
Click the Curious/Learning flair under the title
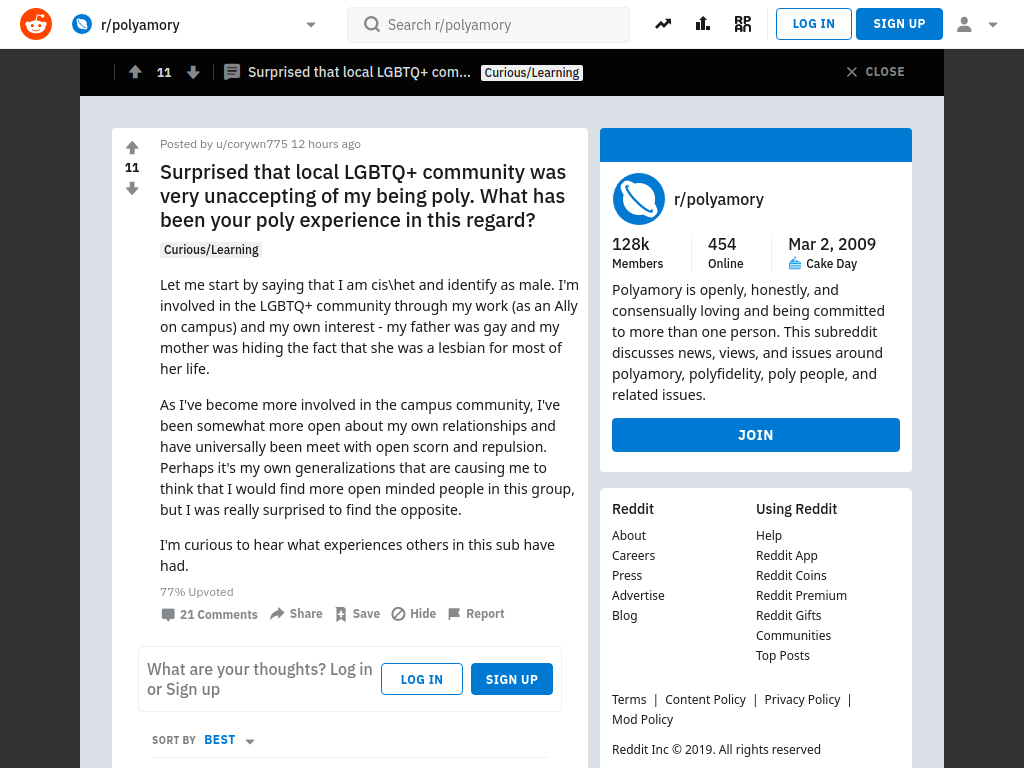[x=211, y=249]
